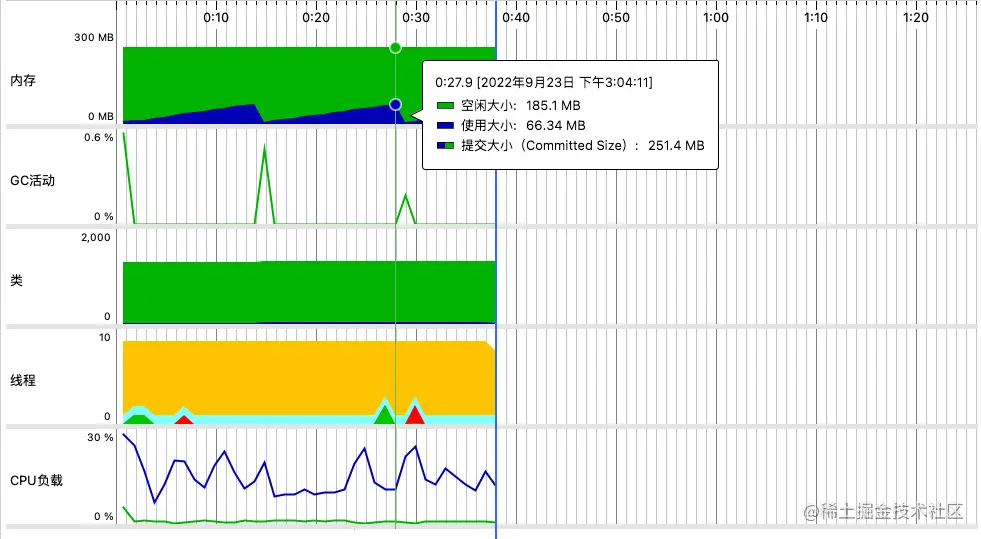Click the 10 threads axis label
Screen dimensions: 981x539
(x=104, y=338)
